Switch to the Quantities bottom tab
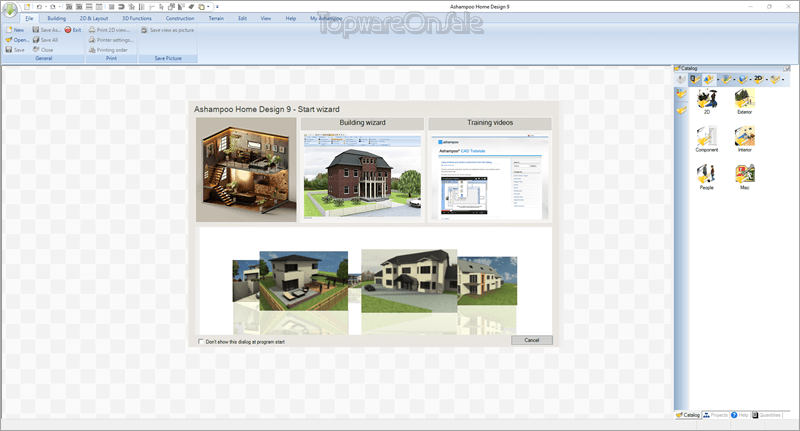Image resolution: width=800 pixels, height=431 pixels. click(766, 415)
